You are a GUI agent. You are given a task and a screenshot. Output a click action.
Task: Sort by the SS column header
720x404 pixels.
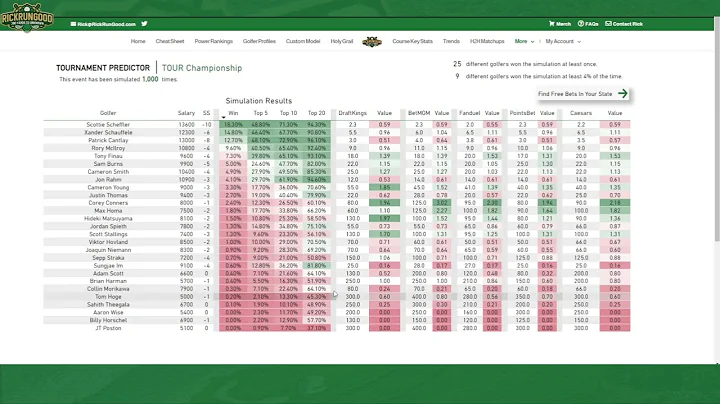[x=206, y=113]
